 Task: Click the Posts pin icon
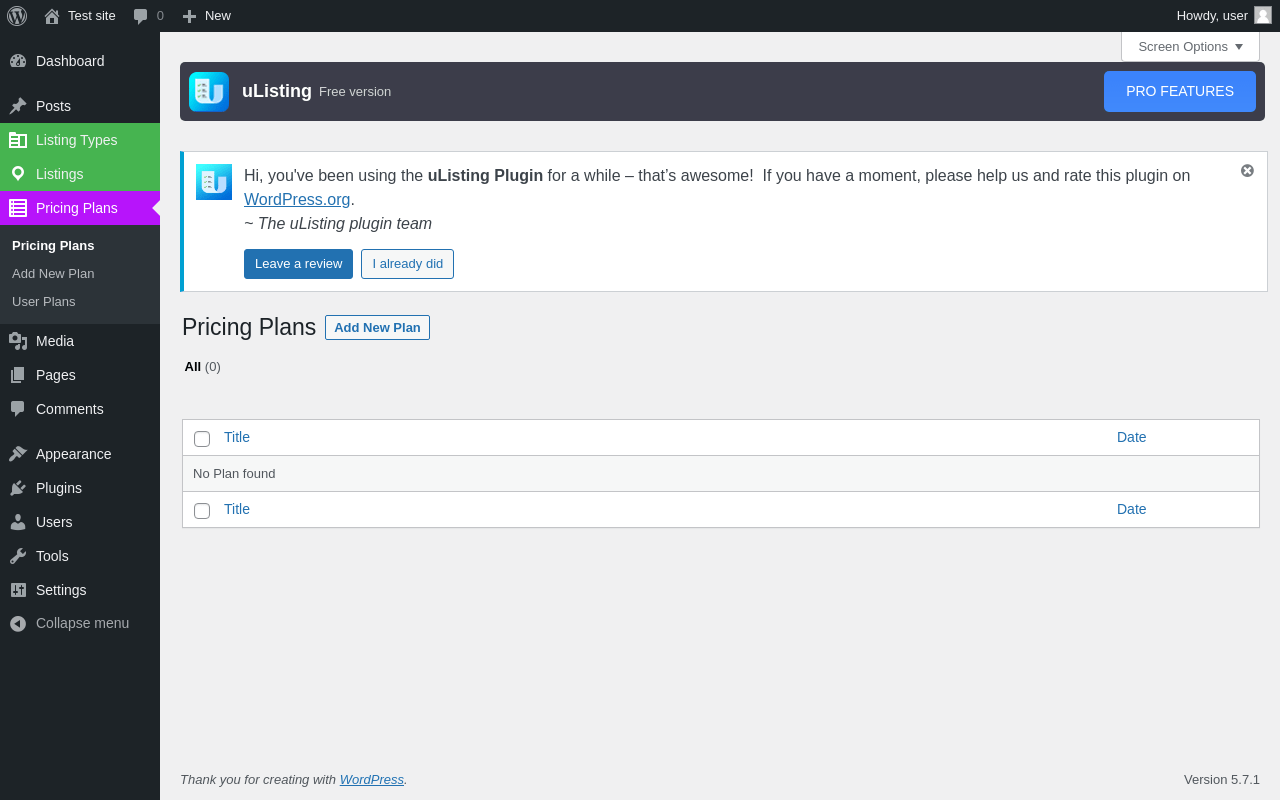point(18,106)
